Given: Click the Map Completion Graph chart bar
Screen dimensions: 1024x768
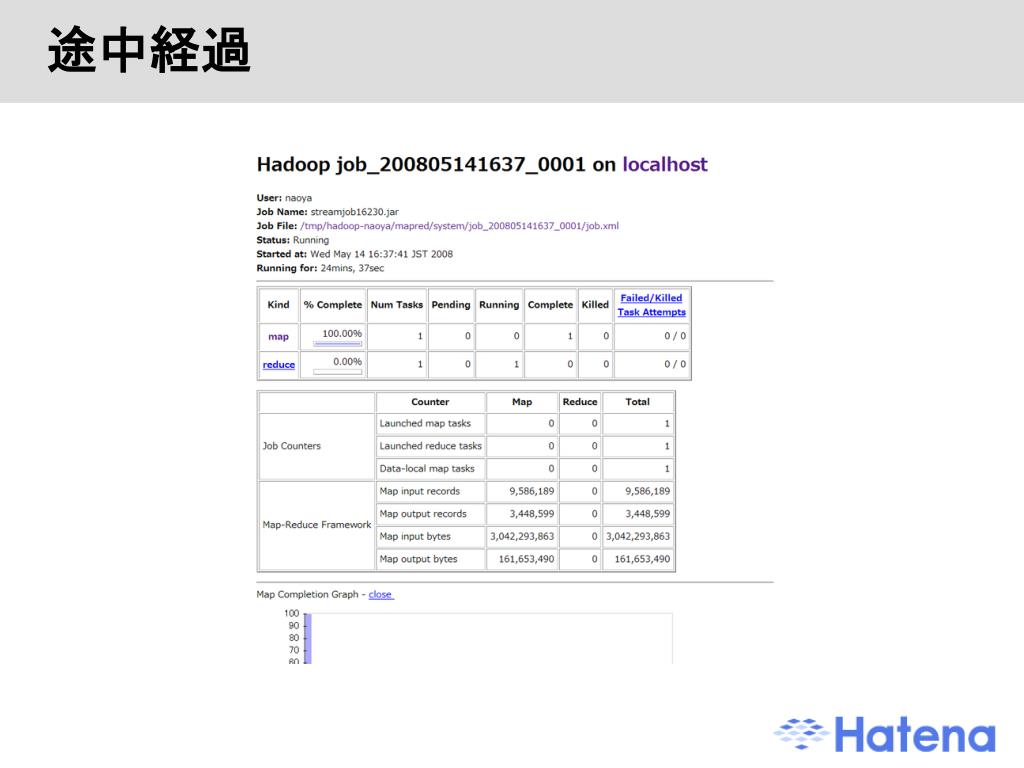Looking at the screenshot, I should [x=308, y=639].
